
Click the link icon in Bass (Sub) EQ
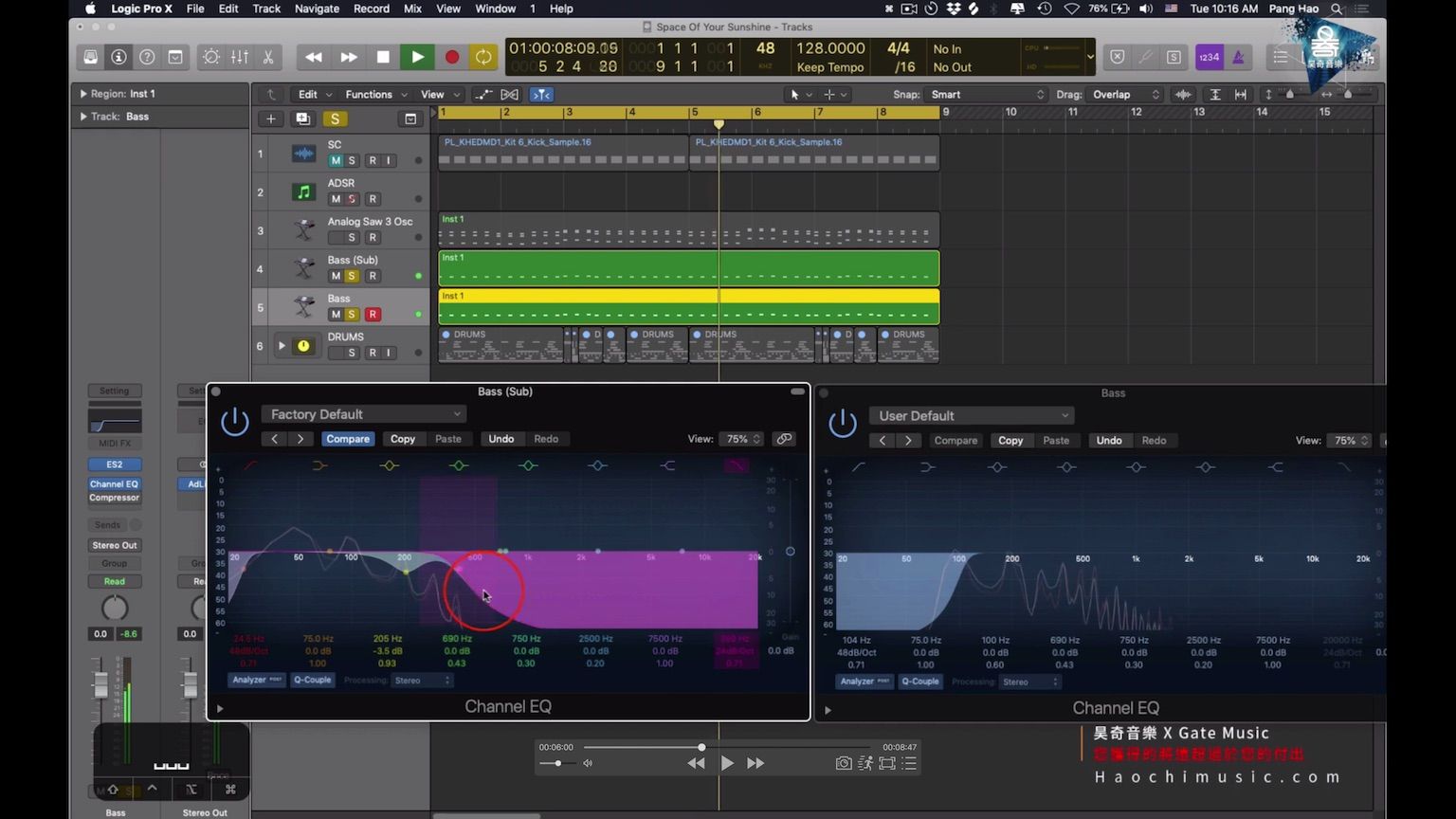784,439
